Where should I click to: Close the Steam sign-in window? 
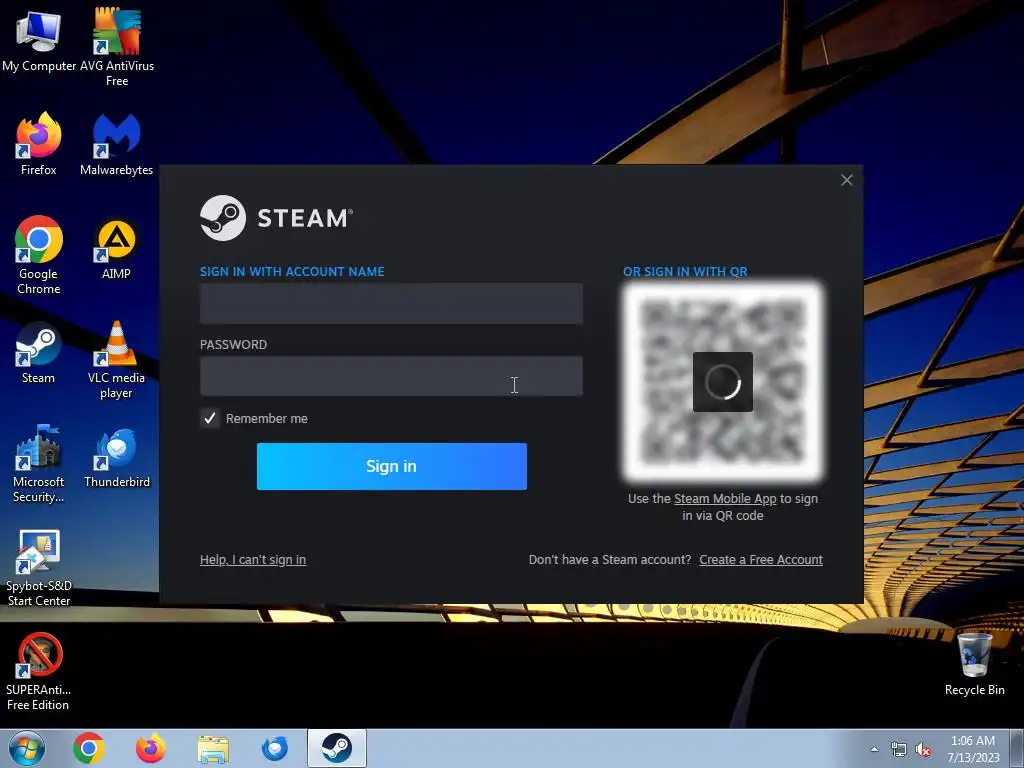846,180
